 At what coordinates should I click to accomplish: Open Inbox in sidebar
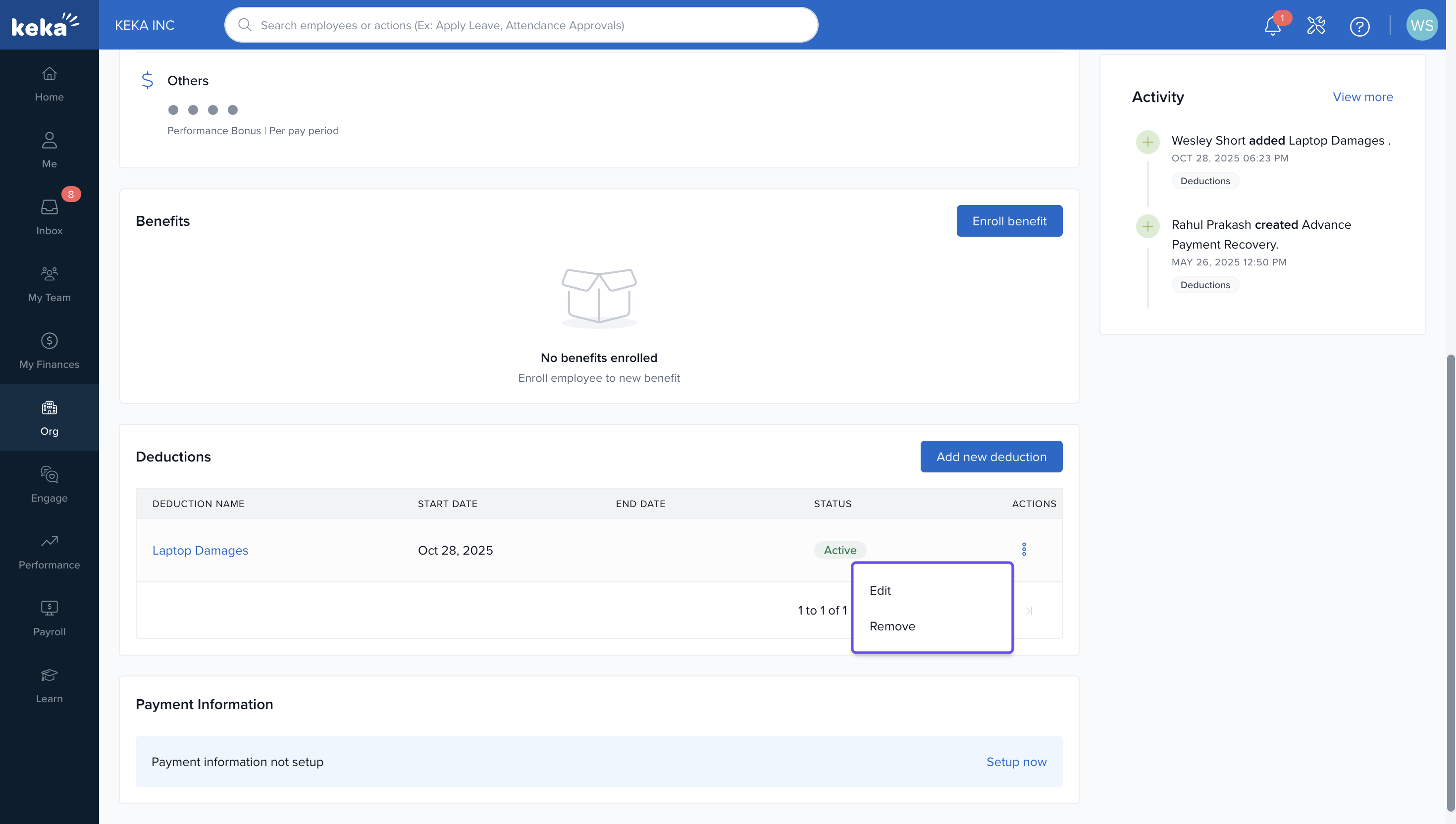(x=49, y=217)
